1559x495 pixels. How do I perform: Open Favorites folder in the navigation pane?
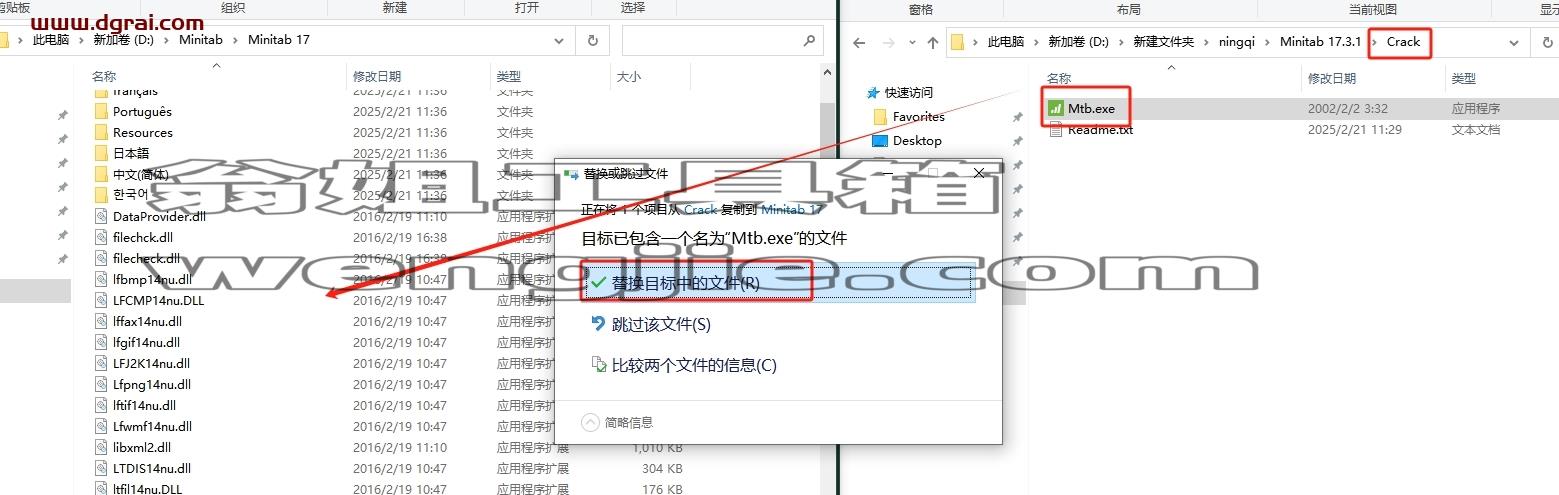918,117
